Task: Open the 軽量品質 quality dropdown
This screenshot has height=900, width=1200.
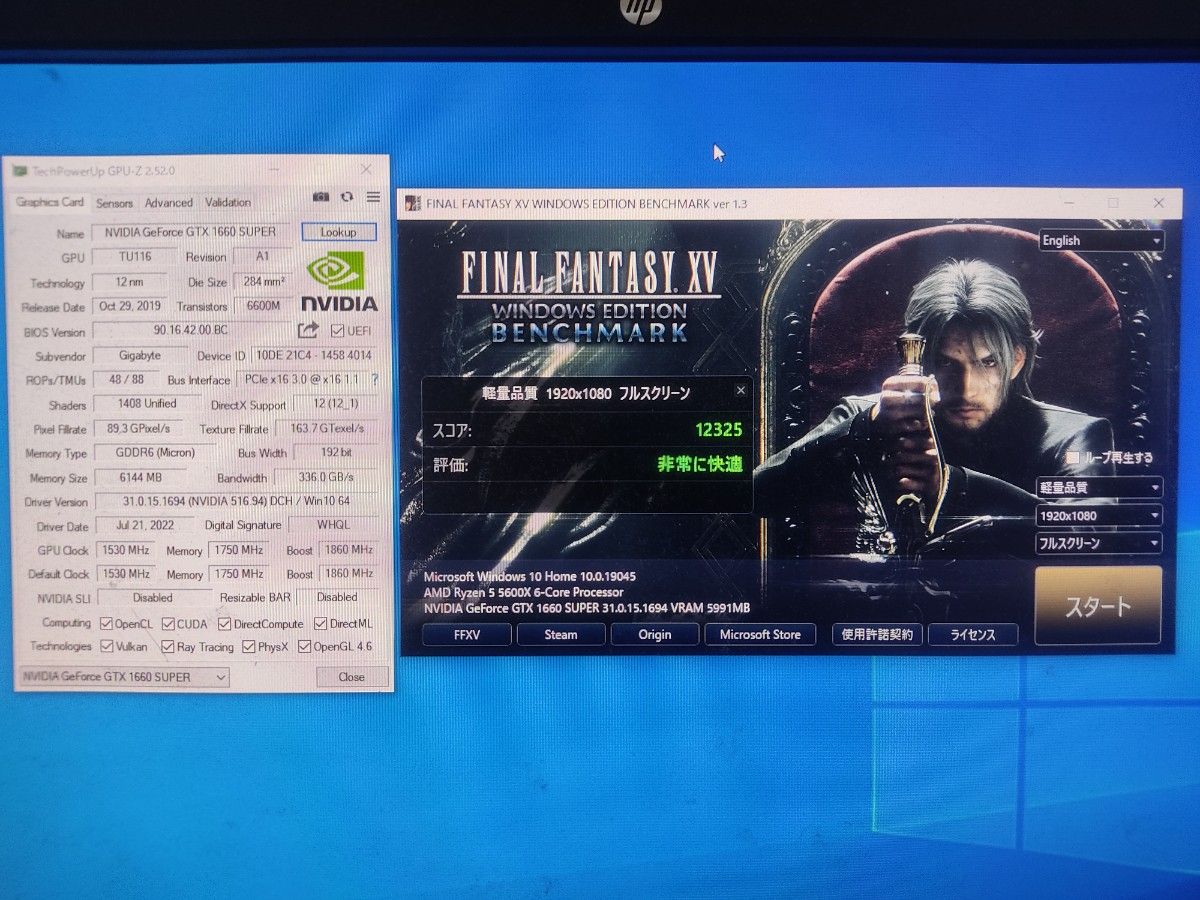Action: coord(1099,488)
